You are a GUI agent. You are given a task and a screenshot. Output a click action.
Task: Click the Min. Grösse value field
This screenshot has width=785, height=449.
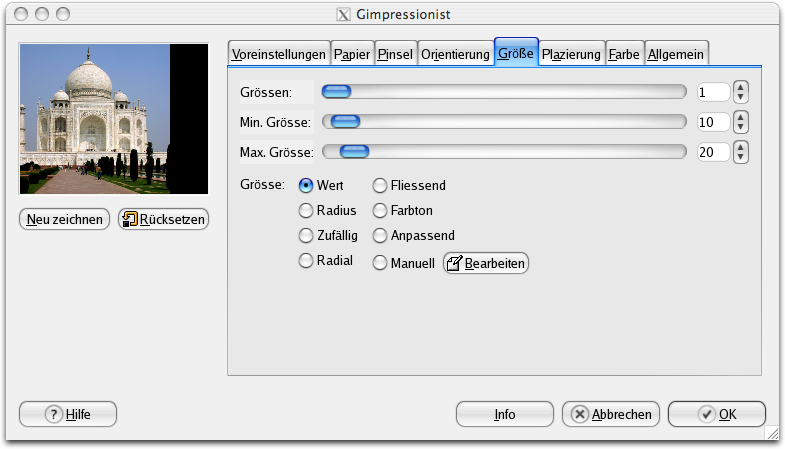click(713, 122)
